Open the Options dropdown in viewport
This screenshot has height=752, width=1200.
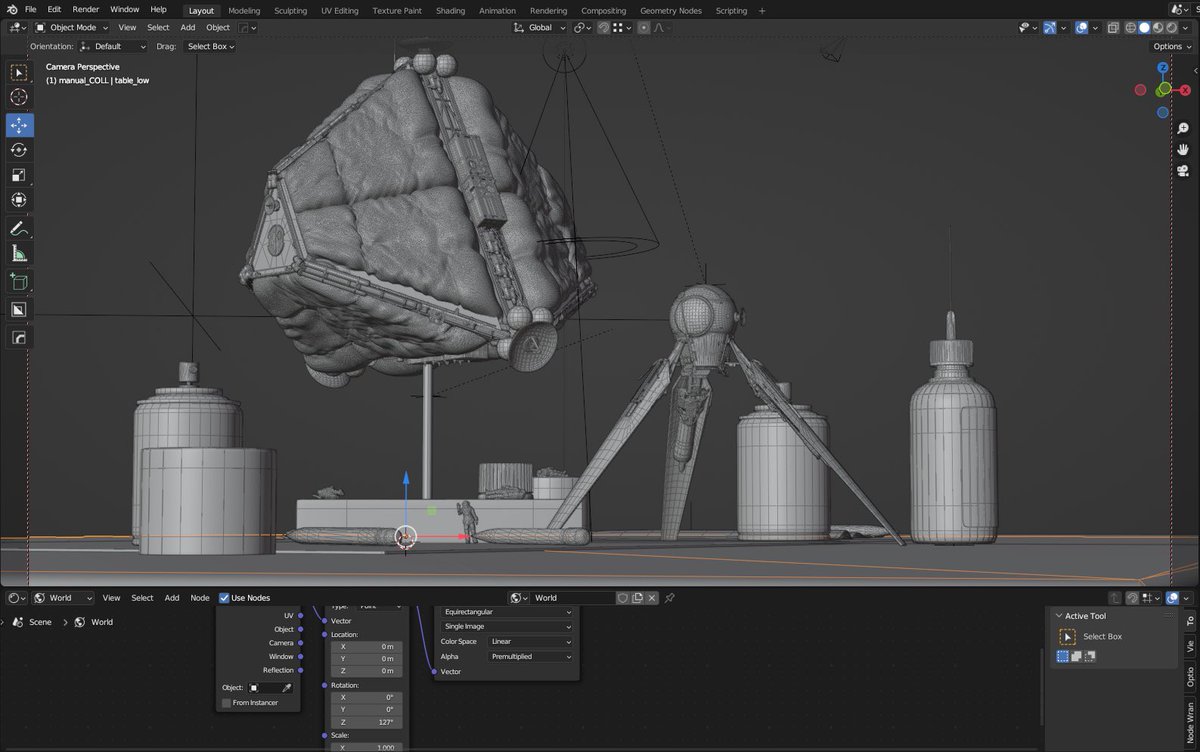[x=1171, y=46]
